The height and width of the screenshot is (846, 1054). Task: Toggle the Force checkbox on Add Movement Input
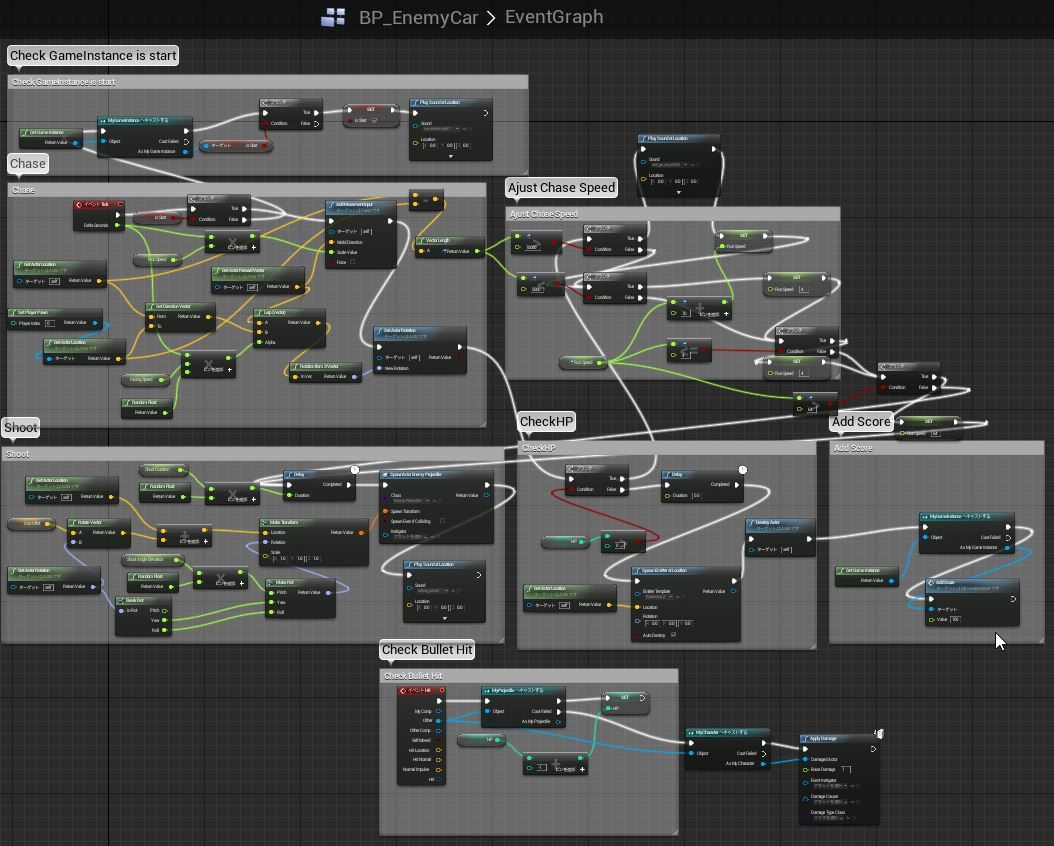click(x=353, y=262)
